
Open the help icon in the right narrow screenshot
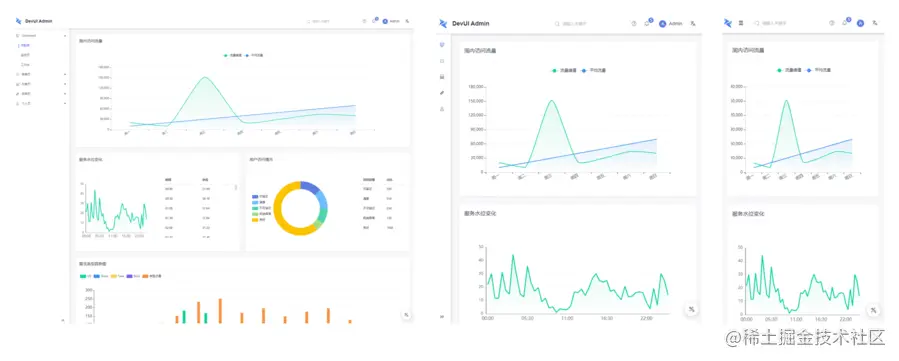[831, 23]
